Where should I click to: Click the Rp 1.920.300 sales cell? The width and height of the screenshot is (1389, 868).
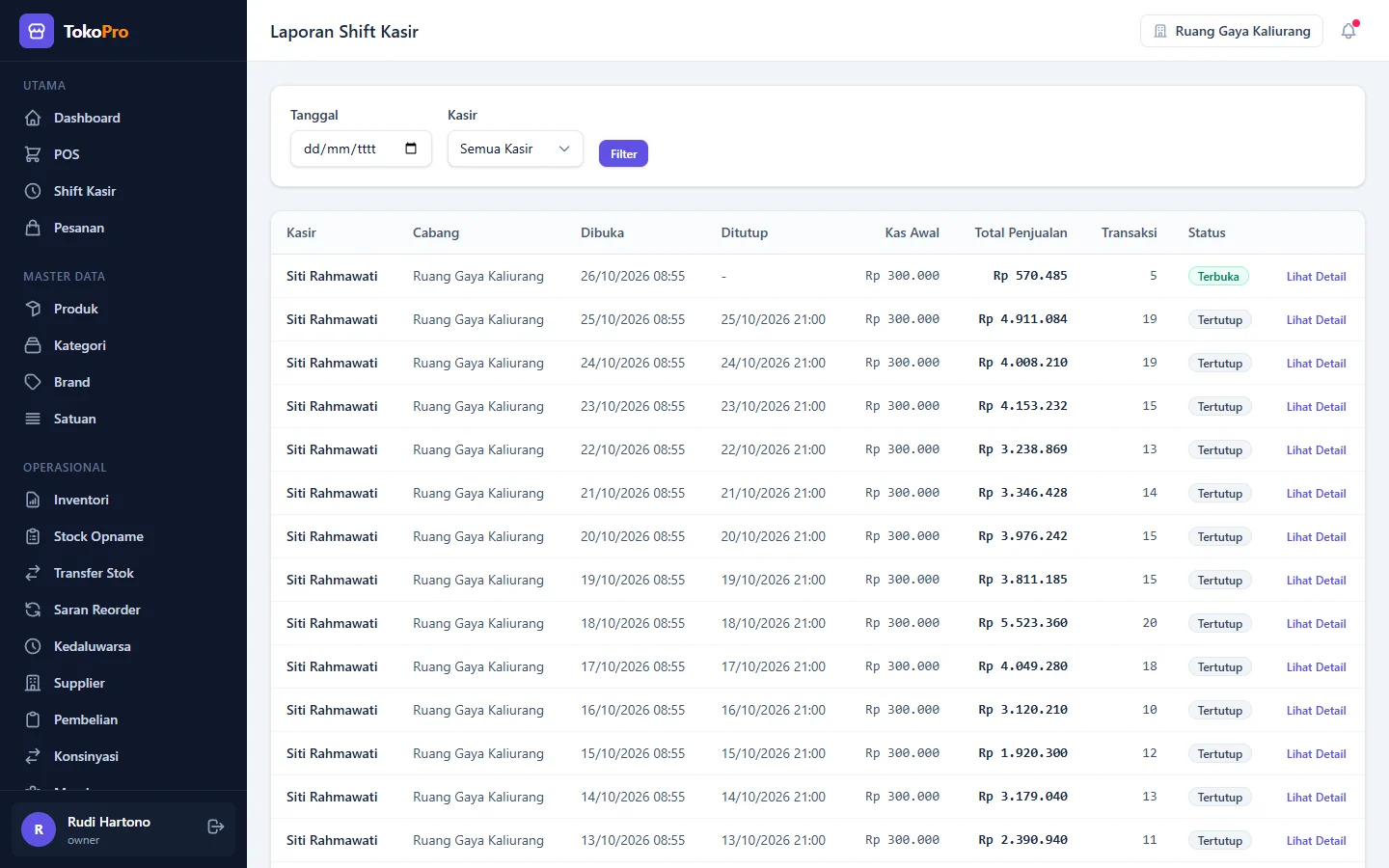tap(1022, 753)
